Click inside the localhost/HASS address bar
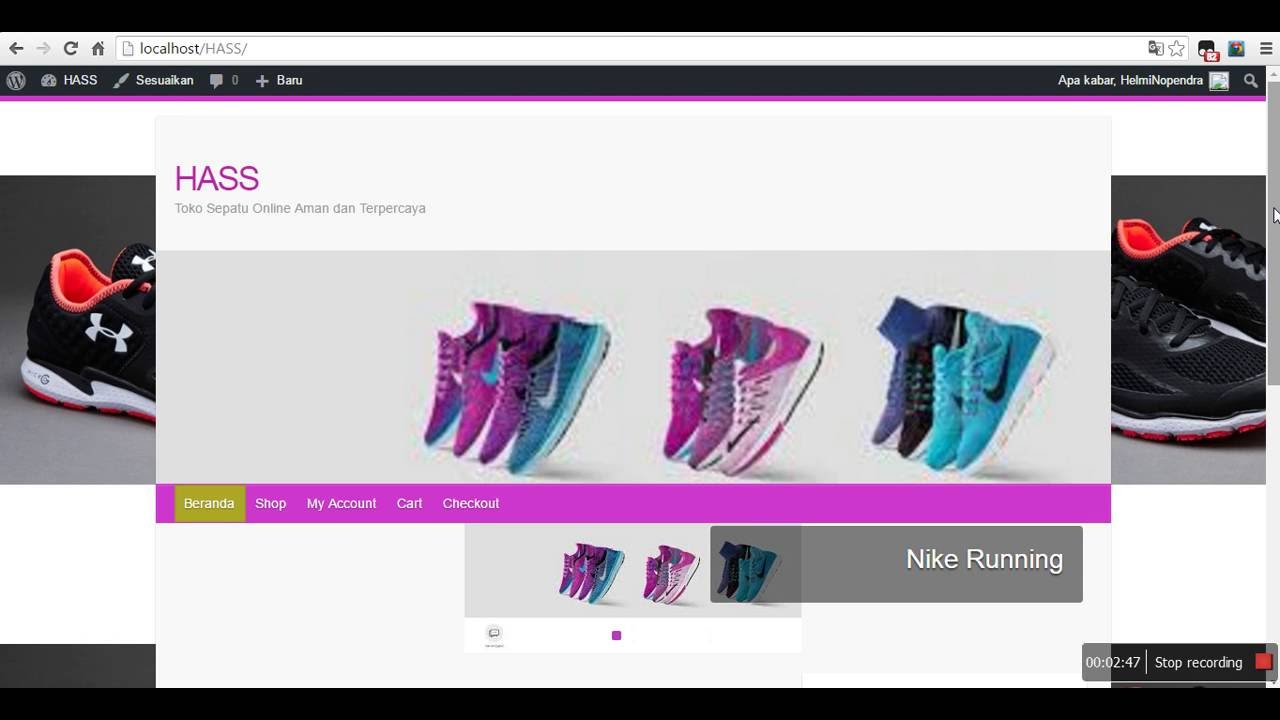1280x720 pixels. pos(600,48)
